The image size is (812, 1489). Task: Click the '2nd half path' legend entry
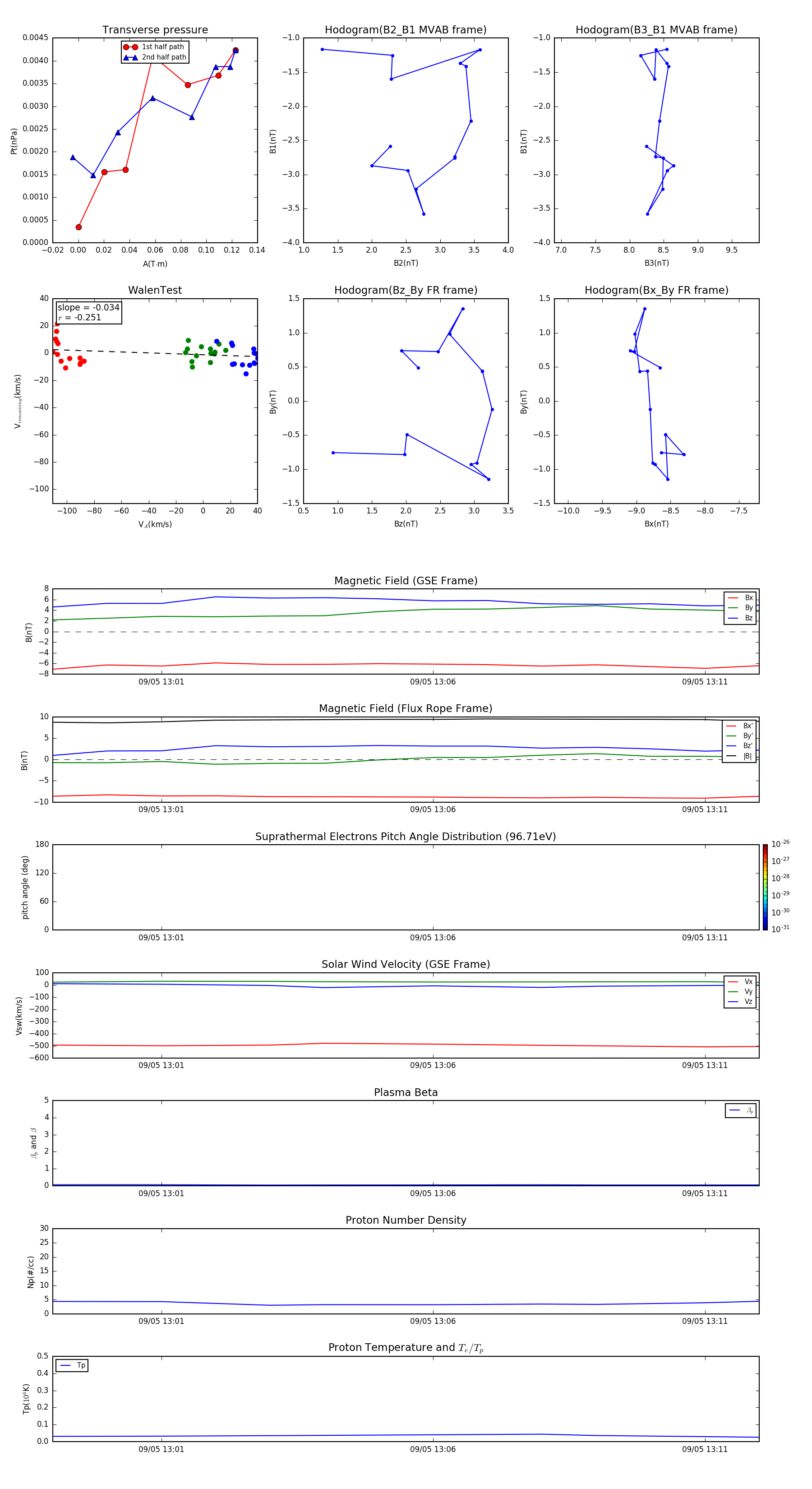[x=155, y=57]
